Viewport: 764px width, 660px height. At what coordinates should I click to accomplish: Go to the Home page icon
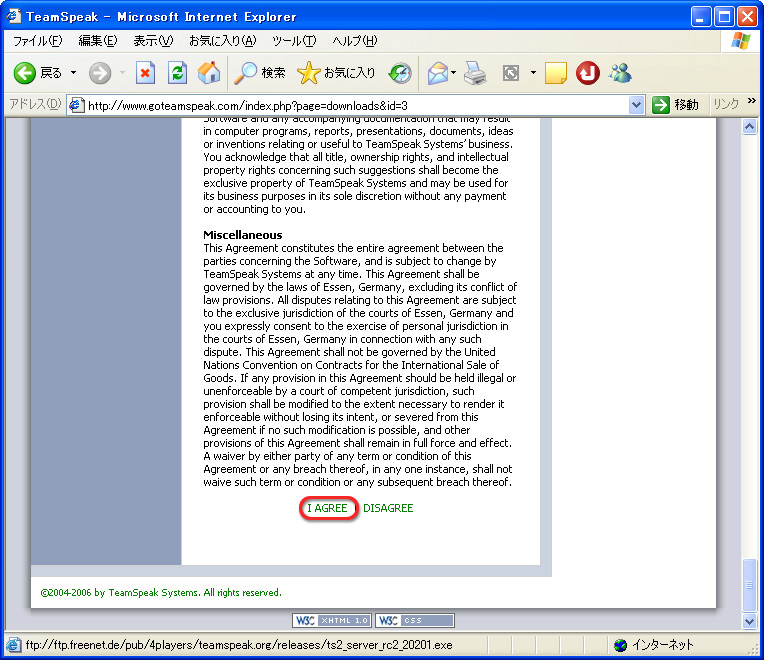209,73
